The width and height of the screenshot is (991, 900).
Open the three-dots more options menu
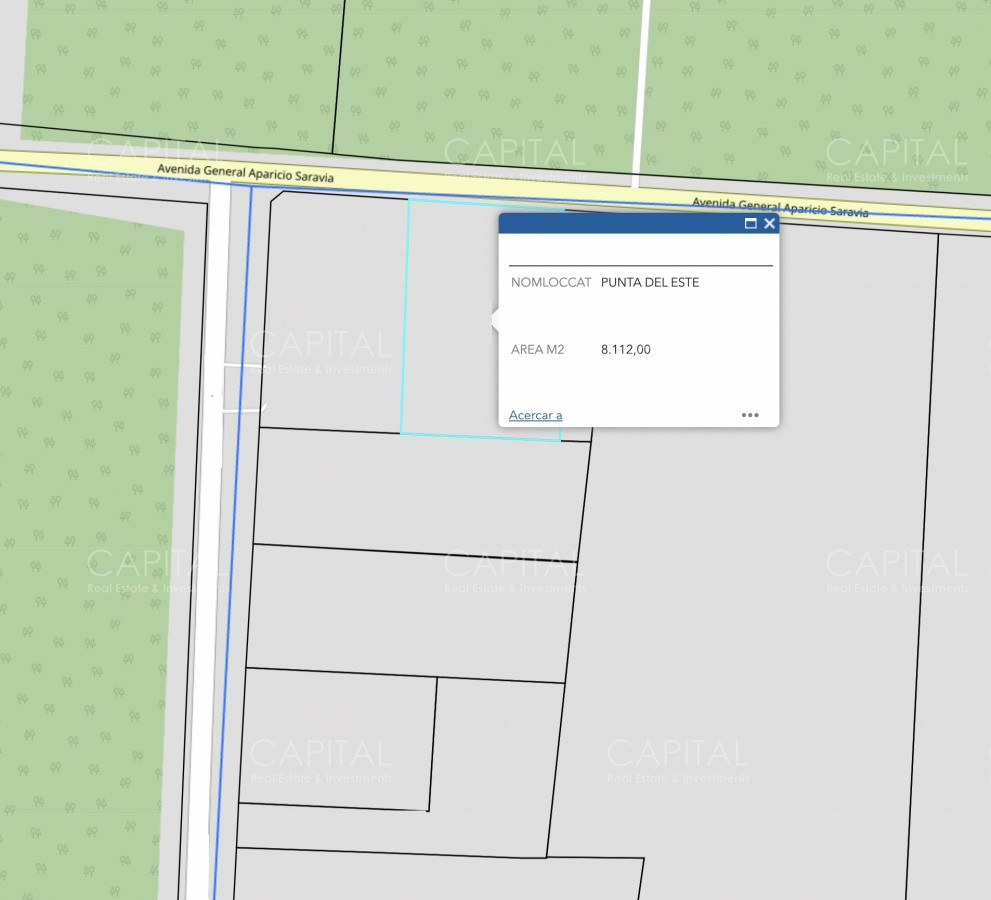pos(750,415)
